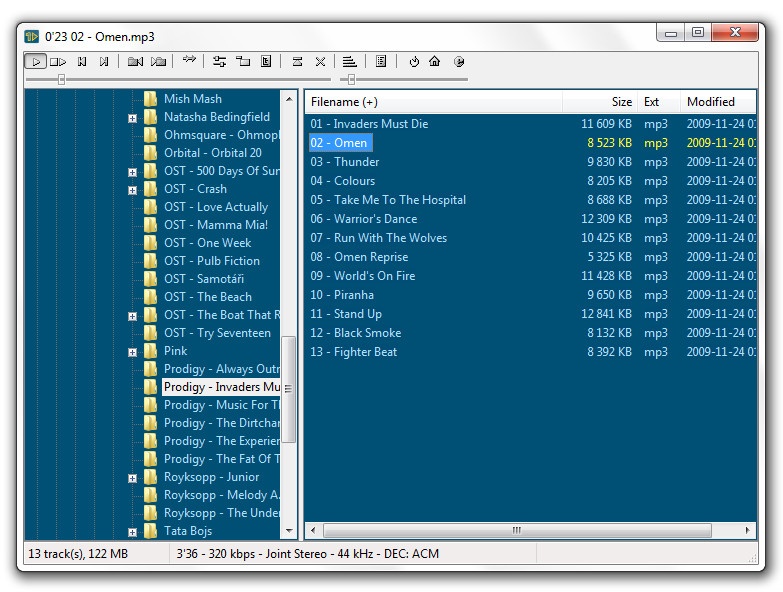Expand the OST - The Boat That R folder
Screen dimensions: 783x592
pos(132,316)
